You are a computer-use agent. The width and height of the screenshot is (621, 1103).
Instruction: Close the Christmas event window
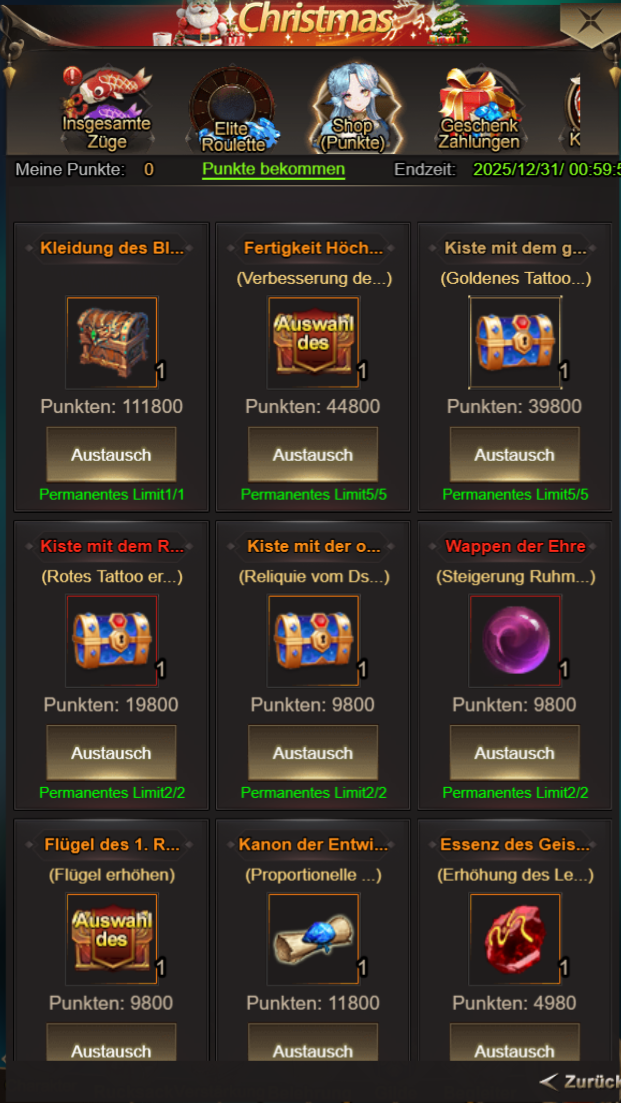(589, 21)
